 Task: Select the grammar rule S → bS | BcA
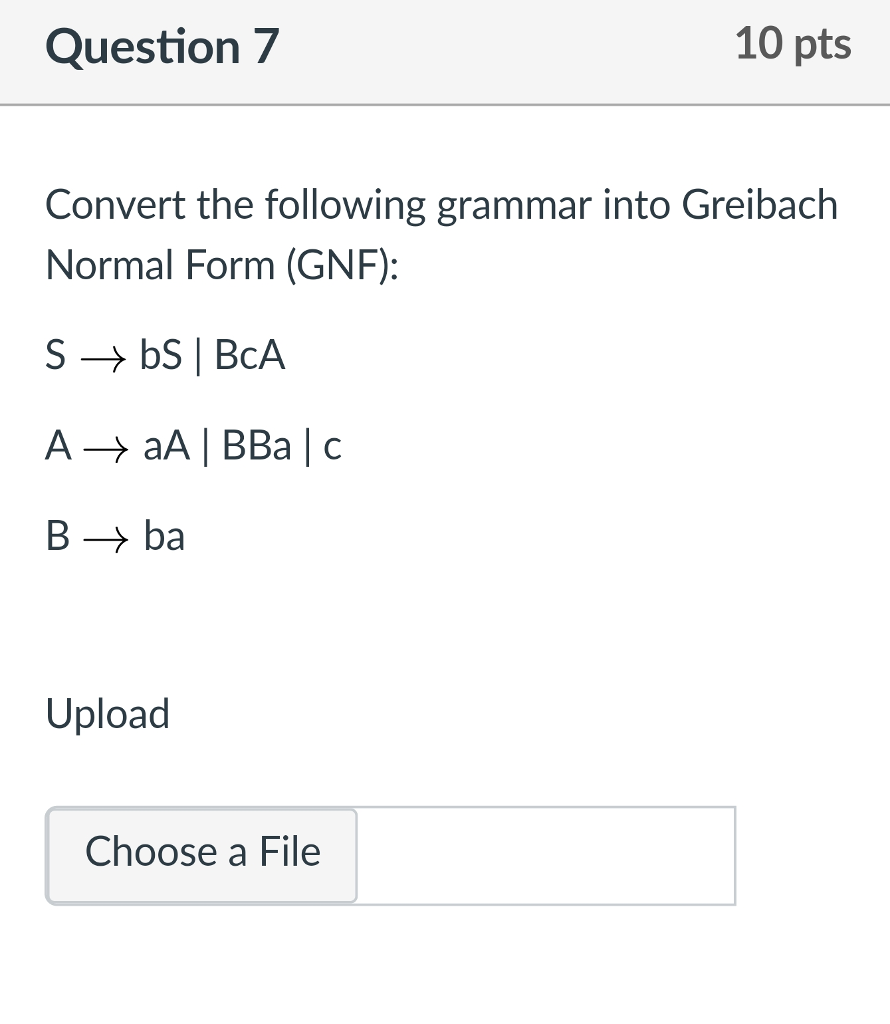(165, 356)
